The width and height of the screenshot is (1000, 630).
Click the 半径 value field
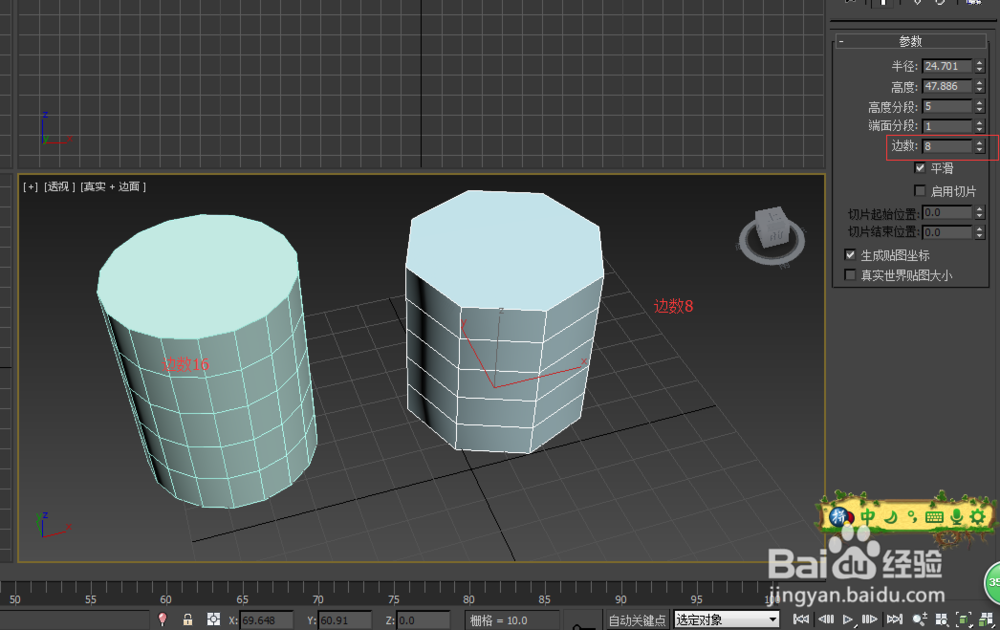(x=947, y=66)
